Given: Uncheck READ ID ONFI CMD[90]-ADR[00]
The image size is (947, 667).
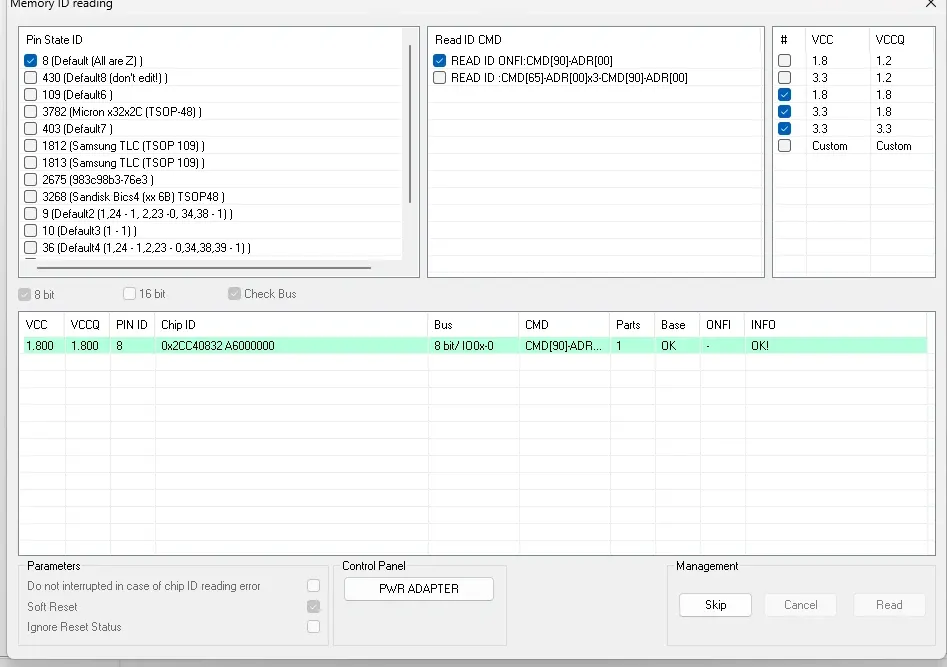Looking at the screenshot, I should (440, 60).
